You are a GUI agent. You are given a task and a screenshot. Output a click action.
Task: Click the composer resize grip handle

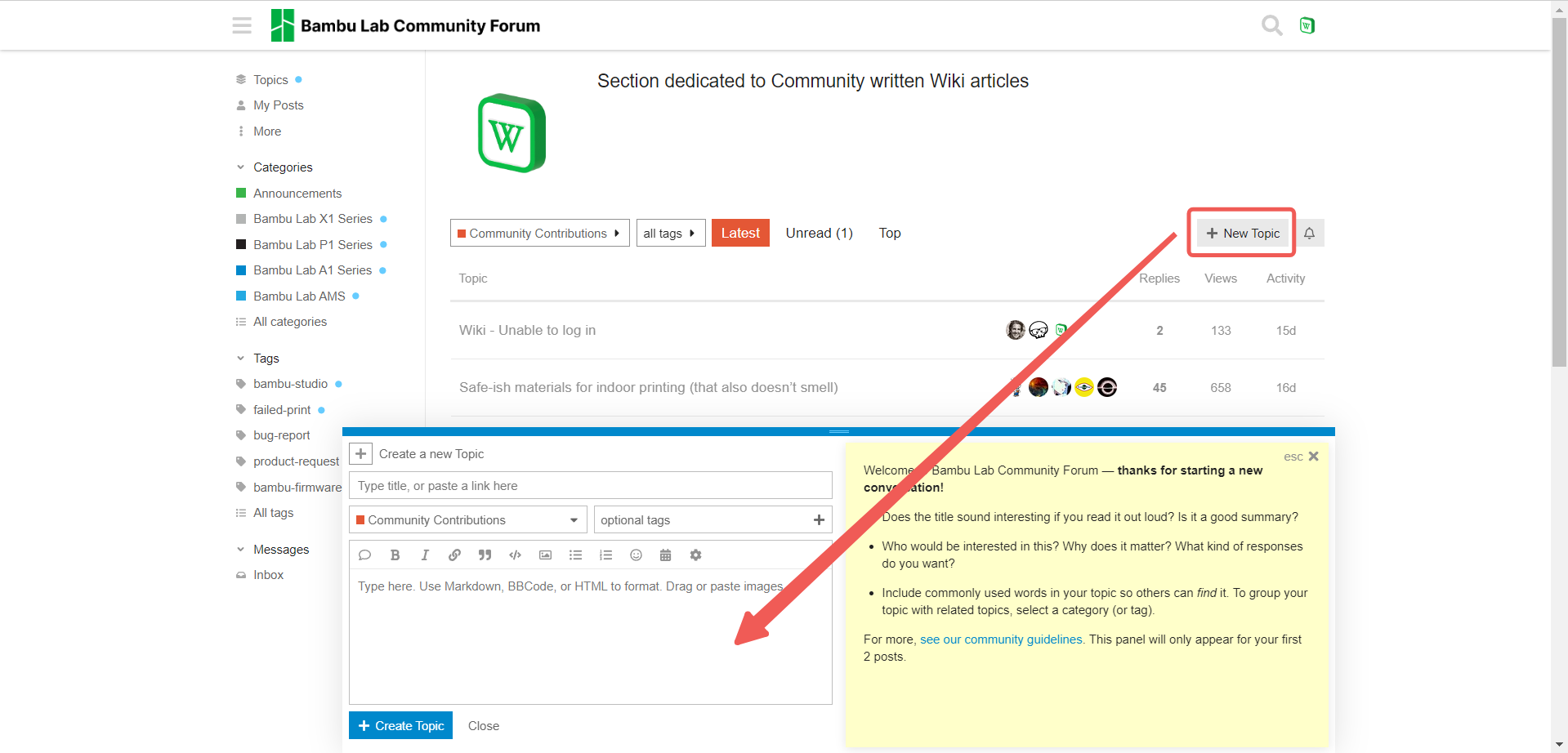838,431
